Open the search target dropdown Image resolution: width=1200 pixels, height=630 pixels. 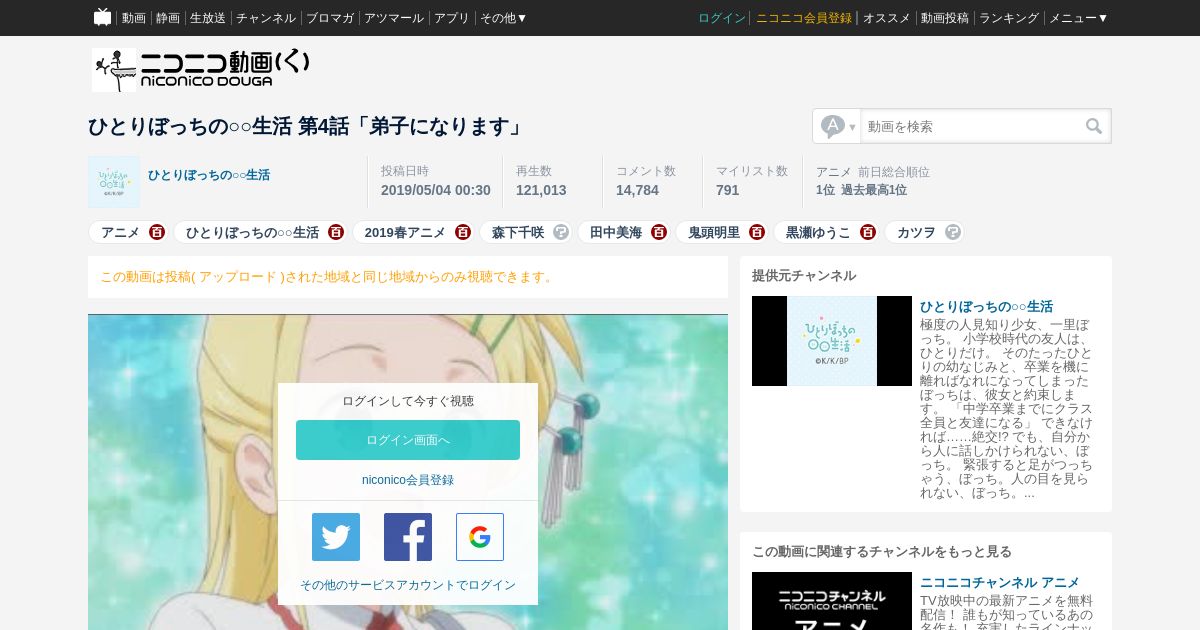point(837,126)
